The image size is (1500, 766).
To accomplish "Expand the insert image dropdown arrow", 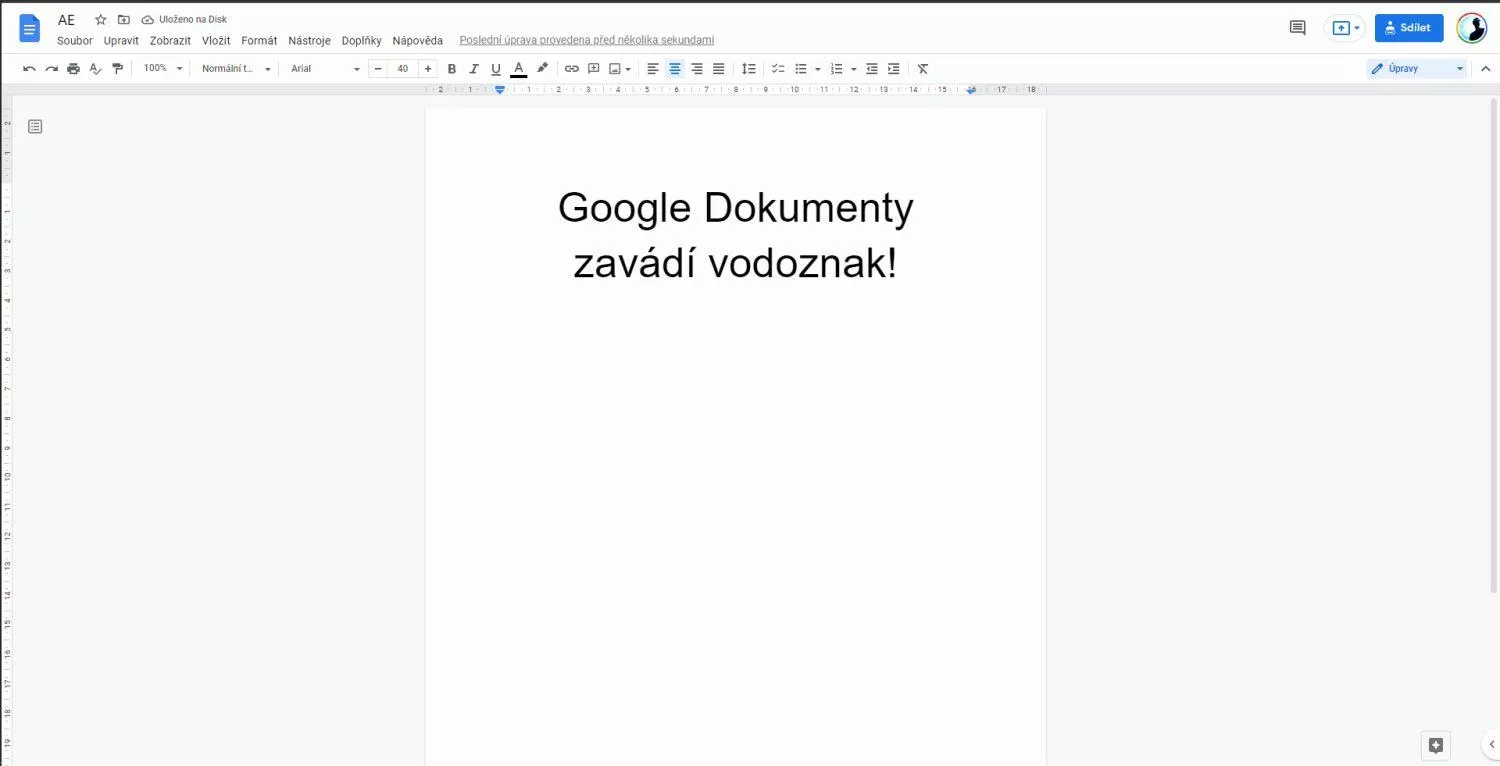I will coord(628,69).
